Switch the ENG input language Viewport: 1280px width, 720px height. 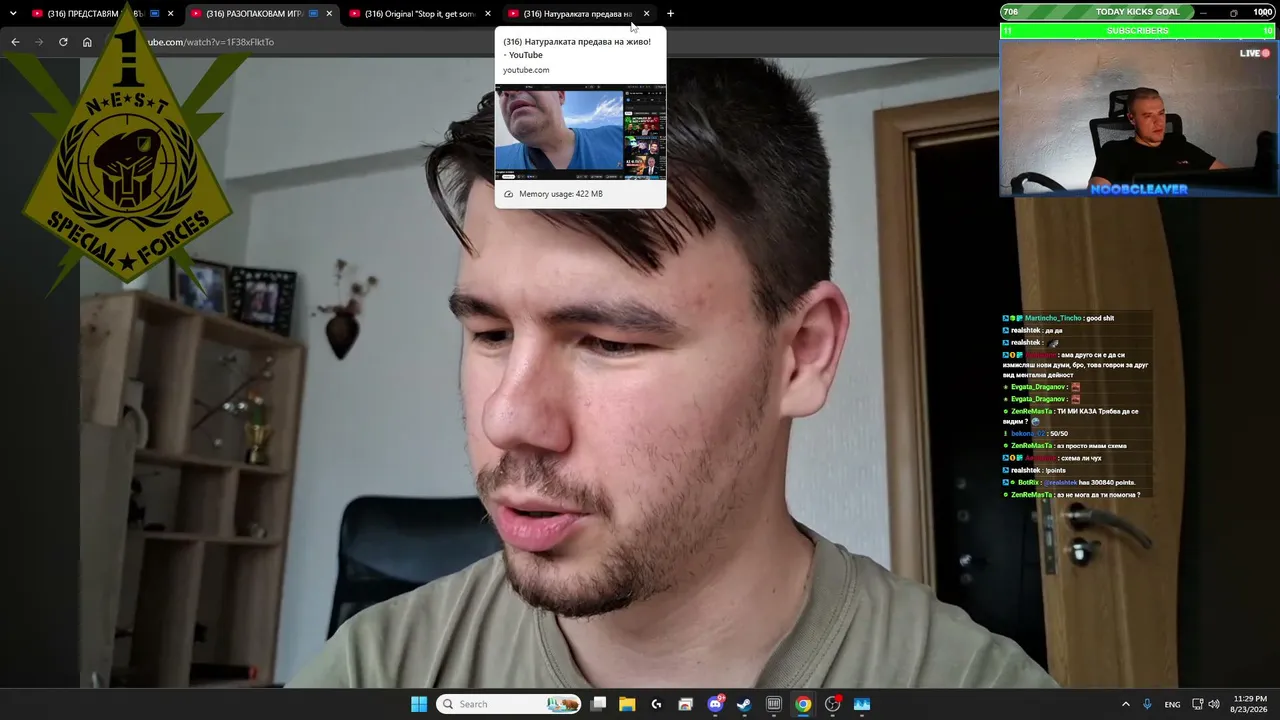tap(1172, 704)
